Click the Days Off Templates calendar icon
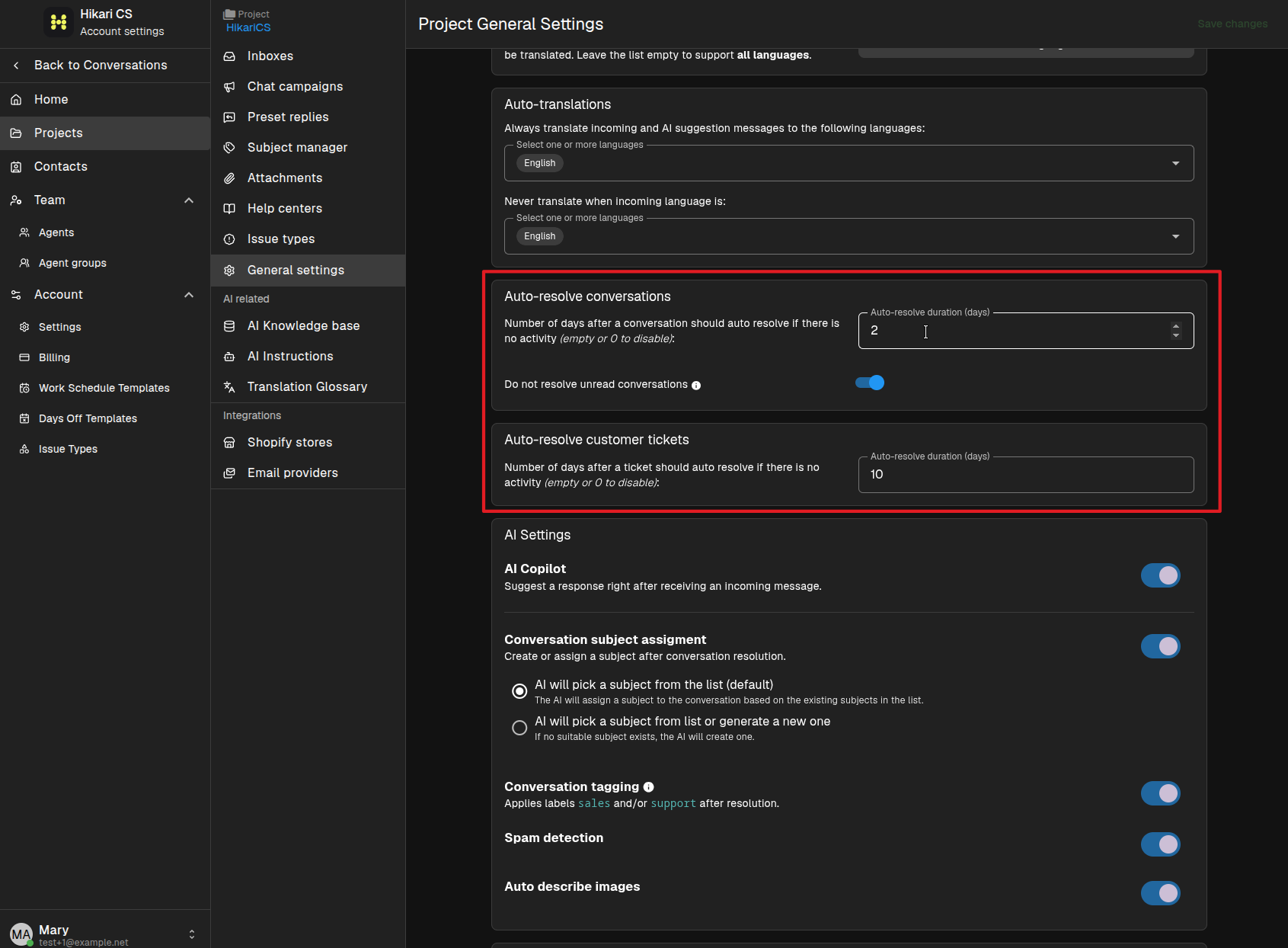1288x948 pixels. click(x=24, y=418)
